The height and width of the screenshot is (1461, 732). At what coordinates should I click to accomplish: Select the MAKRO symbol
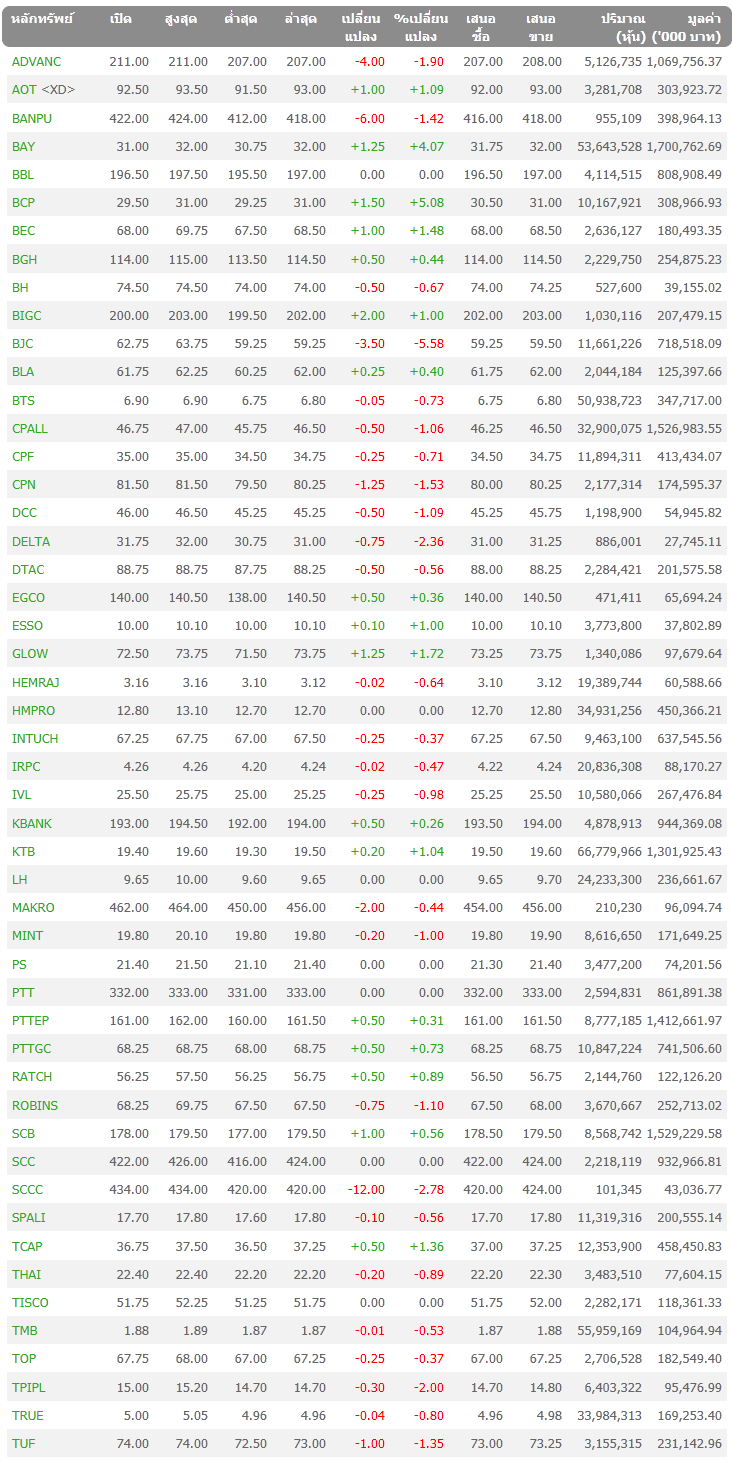[x=33, y=908]
